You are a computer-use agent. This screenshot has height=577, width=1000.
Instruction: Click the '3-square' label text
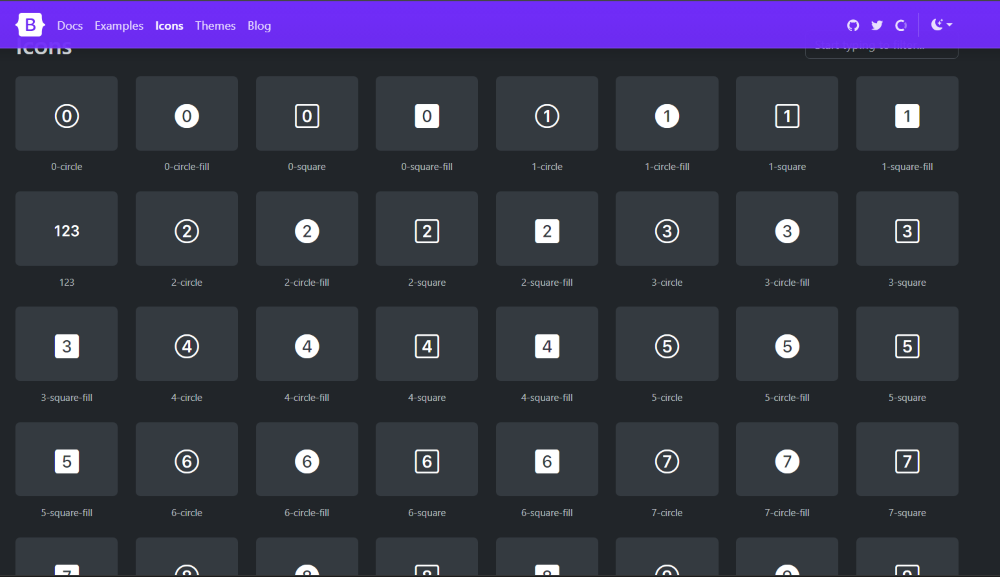point(907,282)
